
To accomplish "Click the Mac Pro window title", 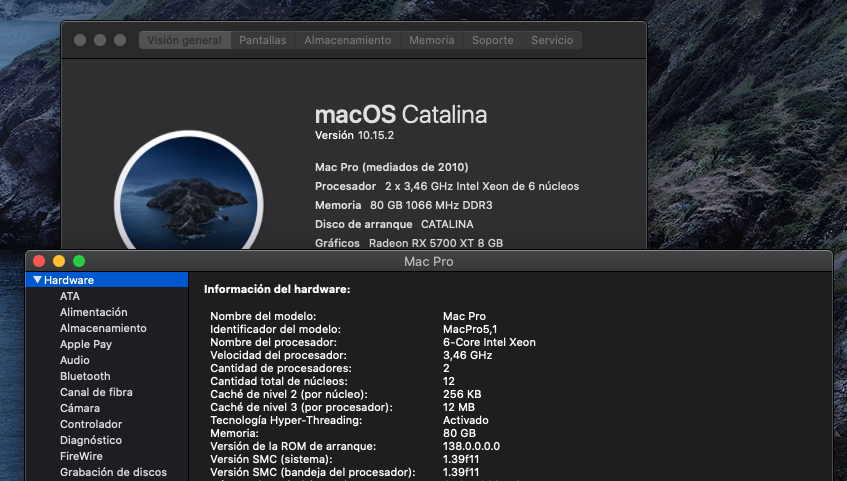I will click(428, 262).
